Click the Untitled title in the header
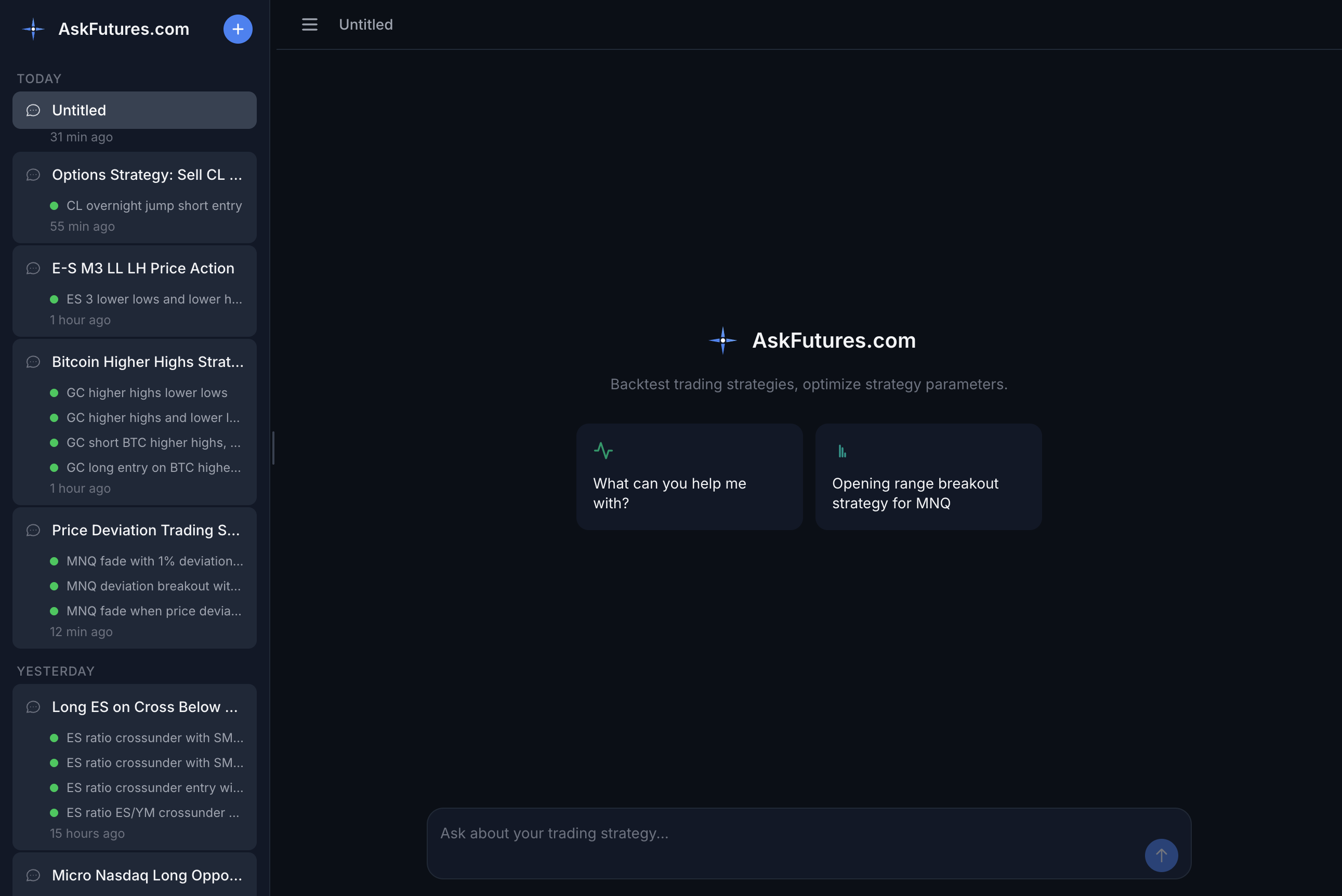The height and width of the screenshot is (896, 1342). point(365,24)
